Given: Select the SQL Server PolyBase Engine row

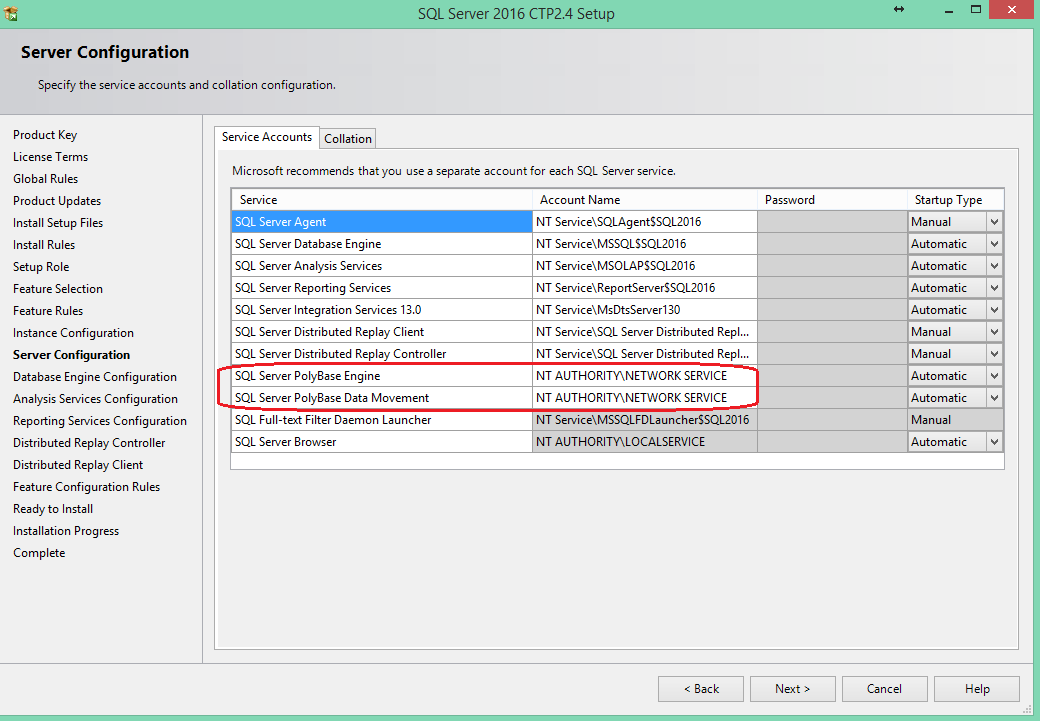Looking at the screenshot, I should (382, 375).
